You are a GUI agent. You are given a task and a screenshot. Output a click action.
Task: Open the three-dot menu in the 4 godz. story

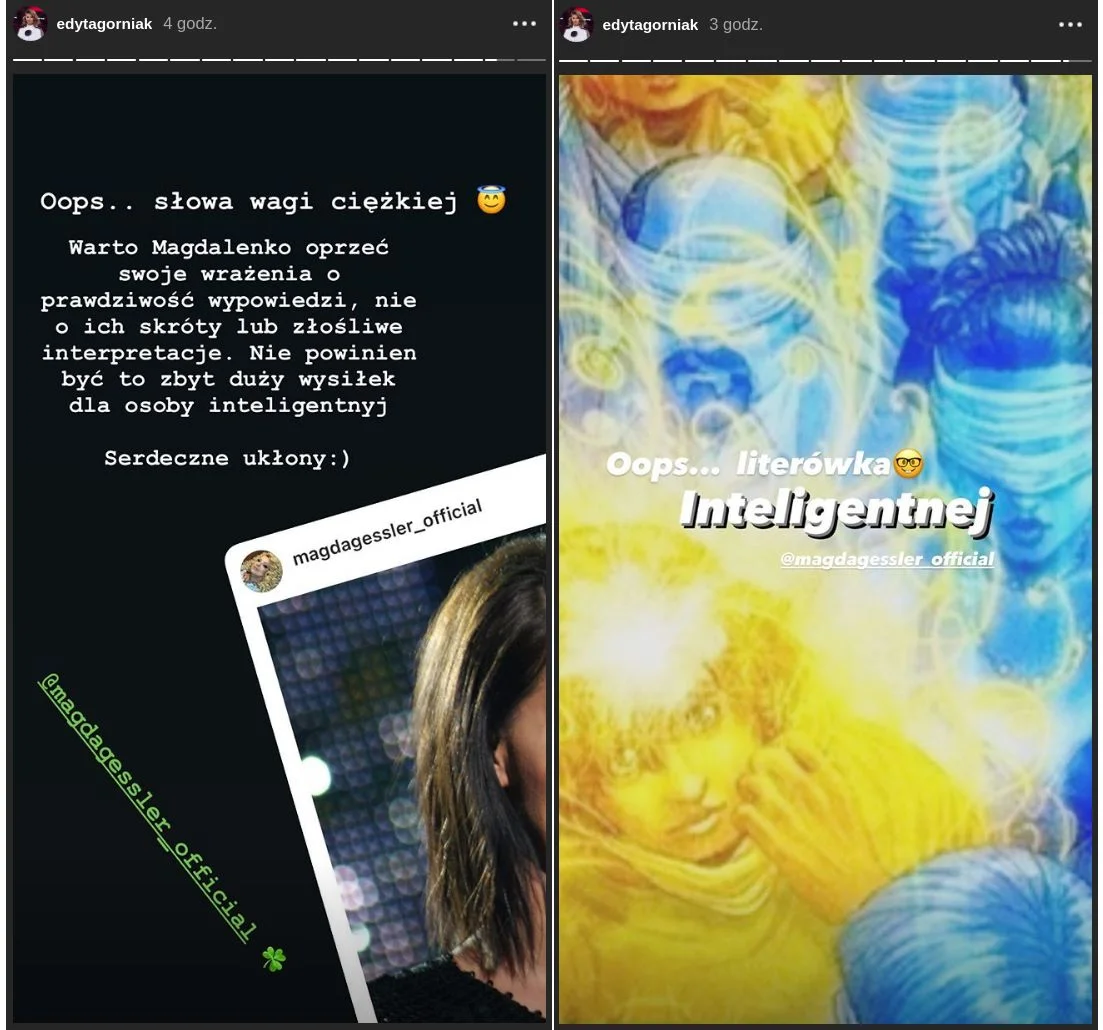524,24
